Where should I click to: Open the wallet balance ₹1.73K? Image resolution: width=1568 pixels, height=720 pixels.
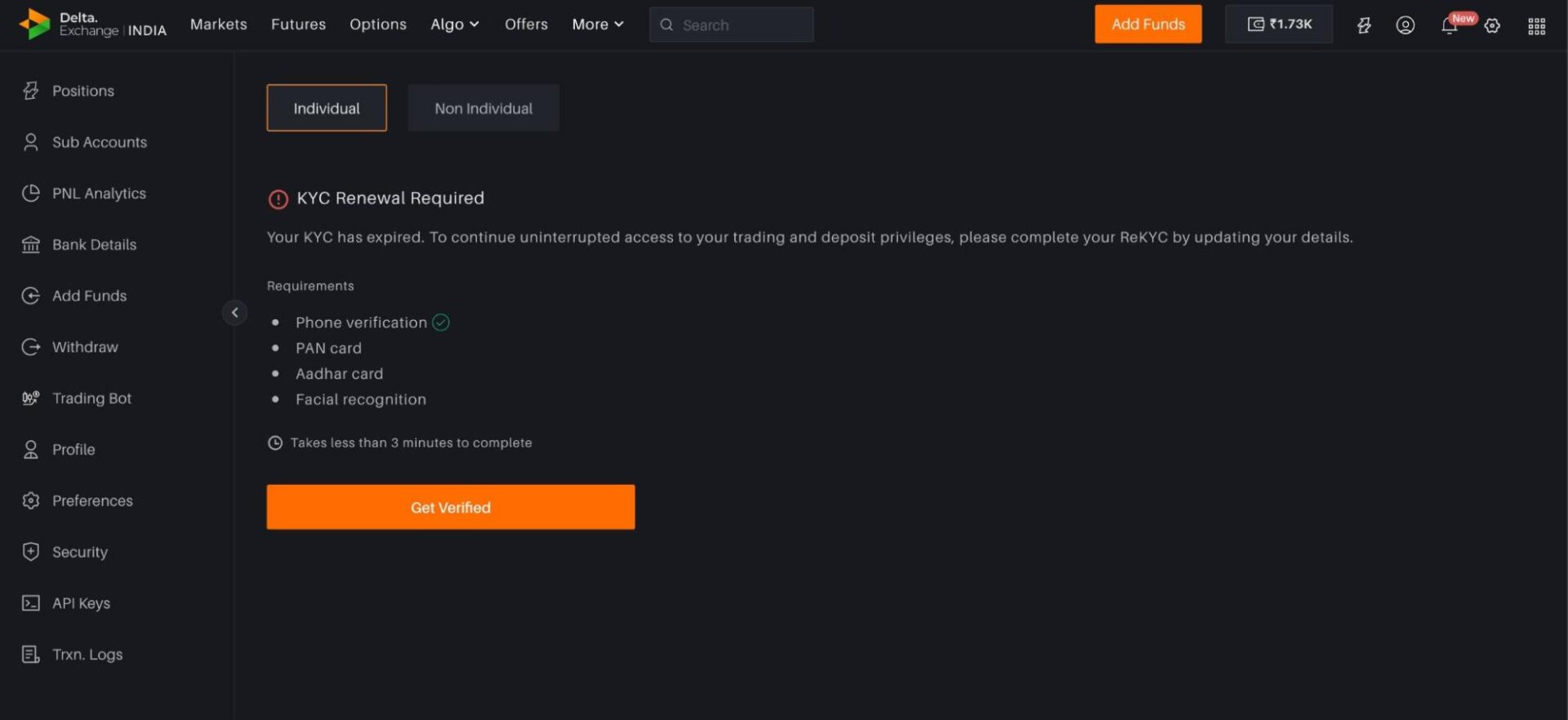(1278, 24)
